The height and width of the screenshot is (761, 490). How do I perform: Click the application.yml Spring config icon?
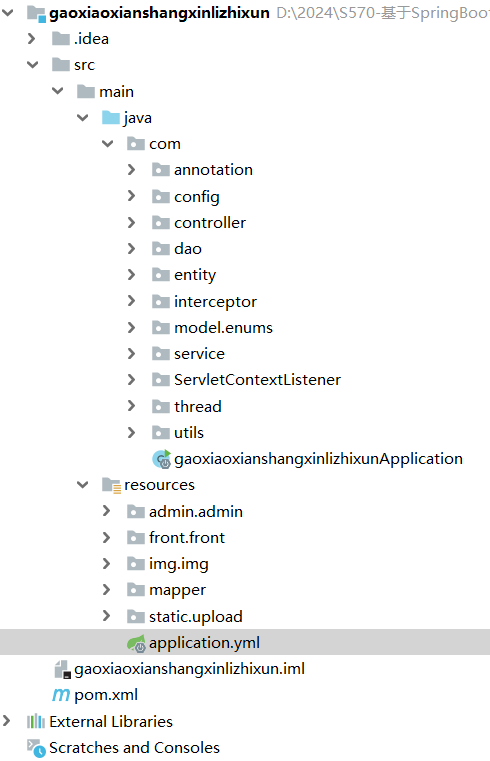point(136,644)
